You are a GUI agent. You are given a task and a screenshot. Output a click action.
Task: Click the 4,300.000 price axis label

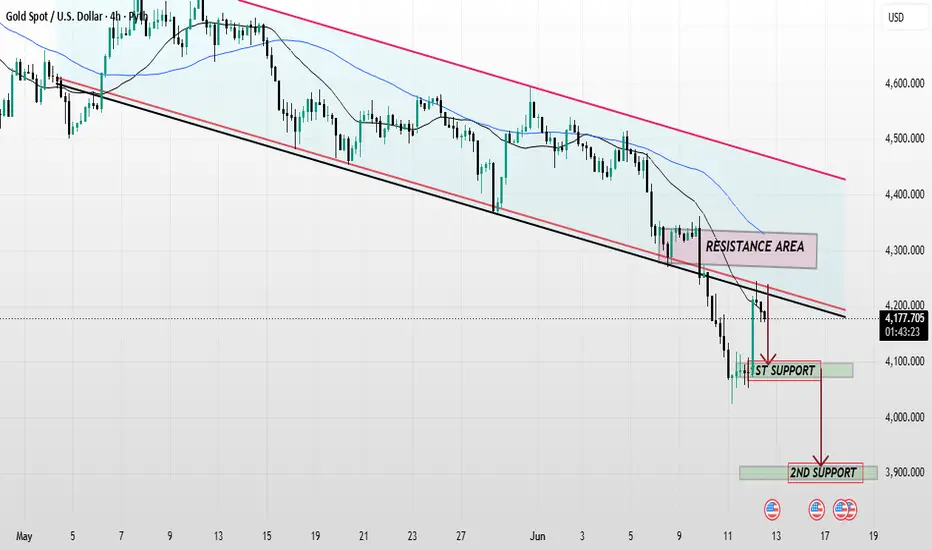[x=904, y=250]
